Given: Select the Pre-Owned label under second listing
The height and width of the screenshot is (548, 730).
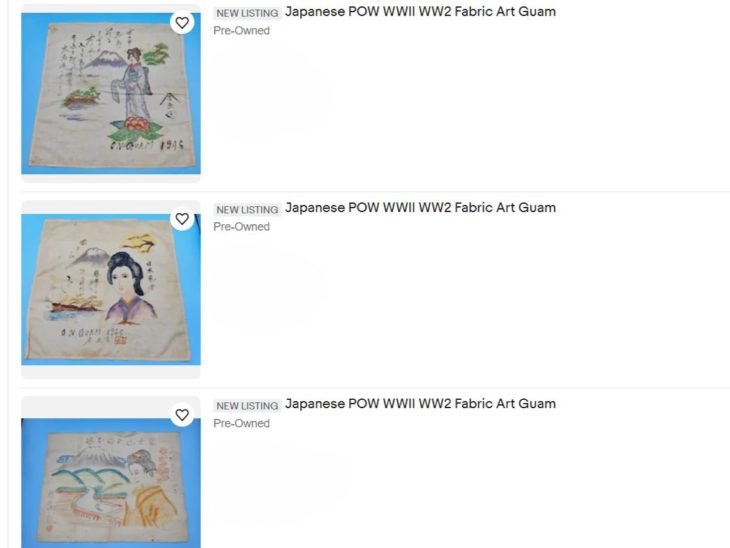Looking at the screenshot, I should pyautogui.click(x=241, y=227).
